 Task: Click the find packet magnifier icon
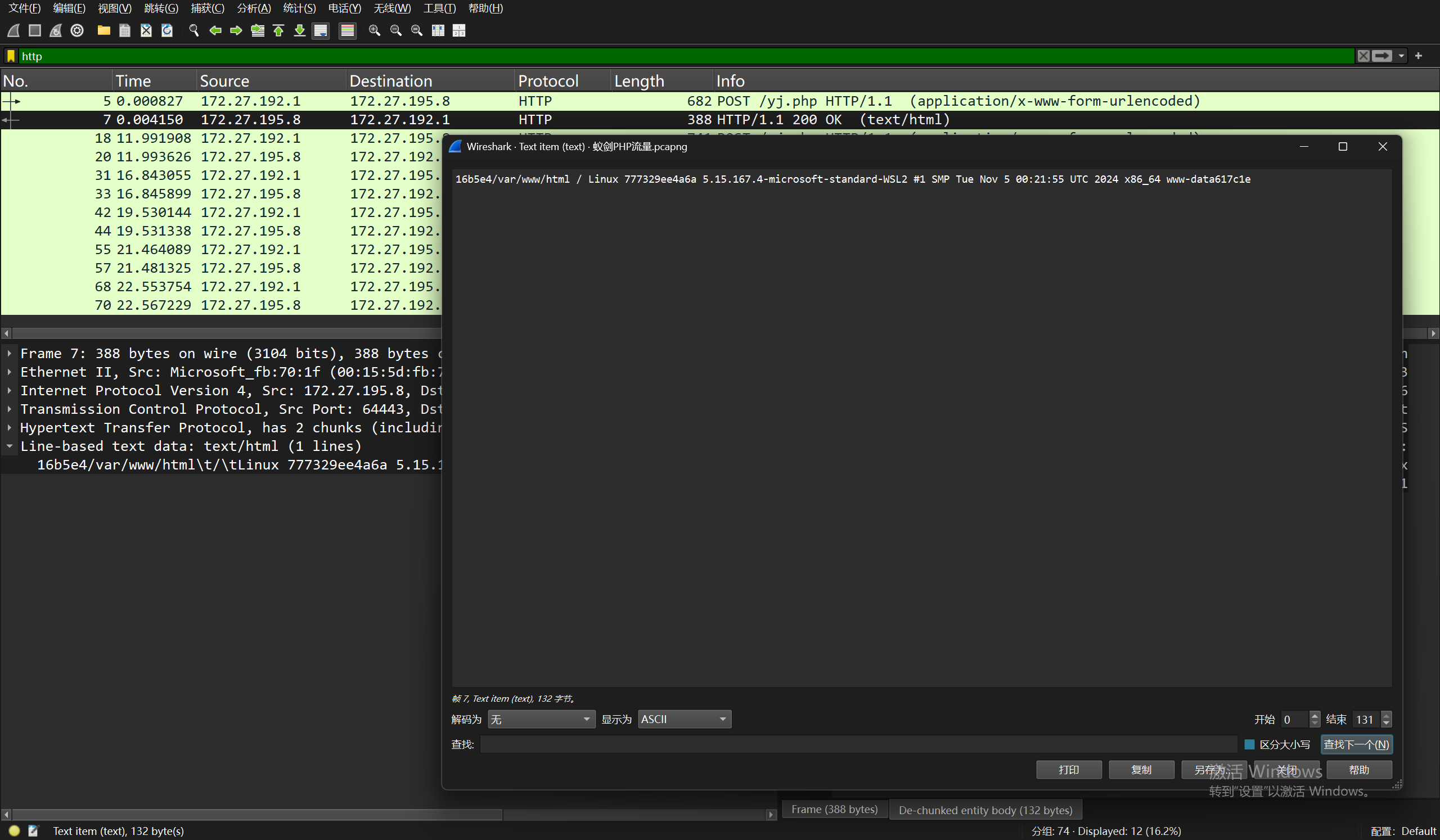click(193, 30)
